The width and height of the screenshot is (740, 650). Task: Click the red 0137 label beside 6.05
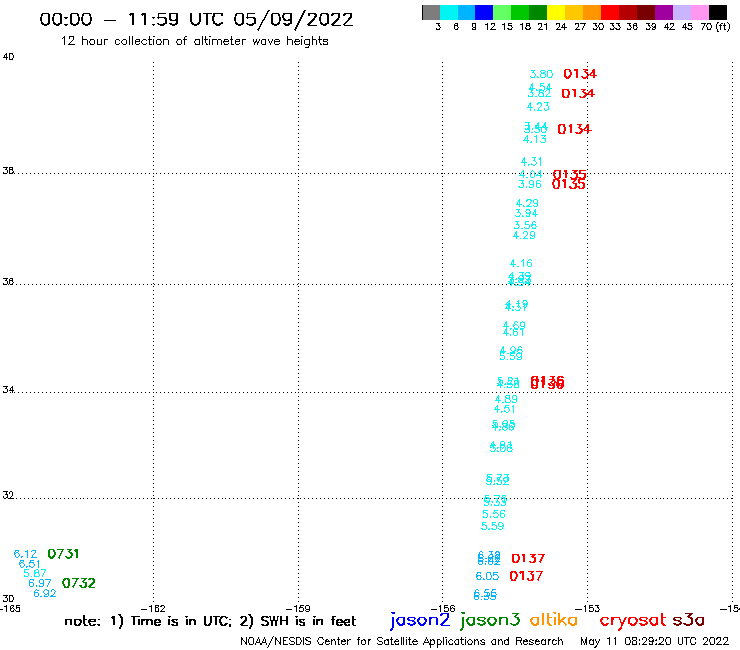[x=526, y=576]
